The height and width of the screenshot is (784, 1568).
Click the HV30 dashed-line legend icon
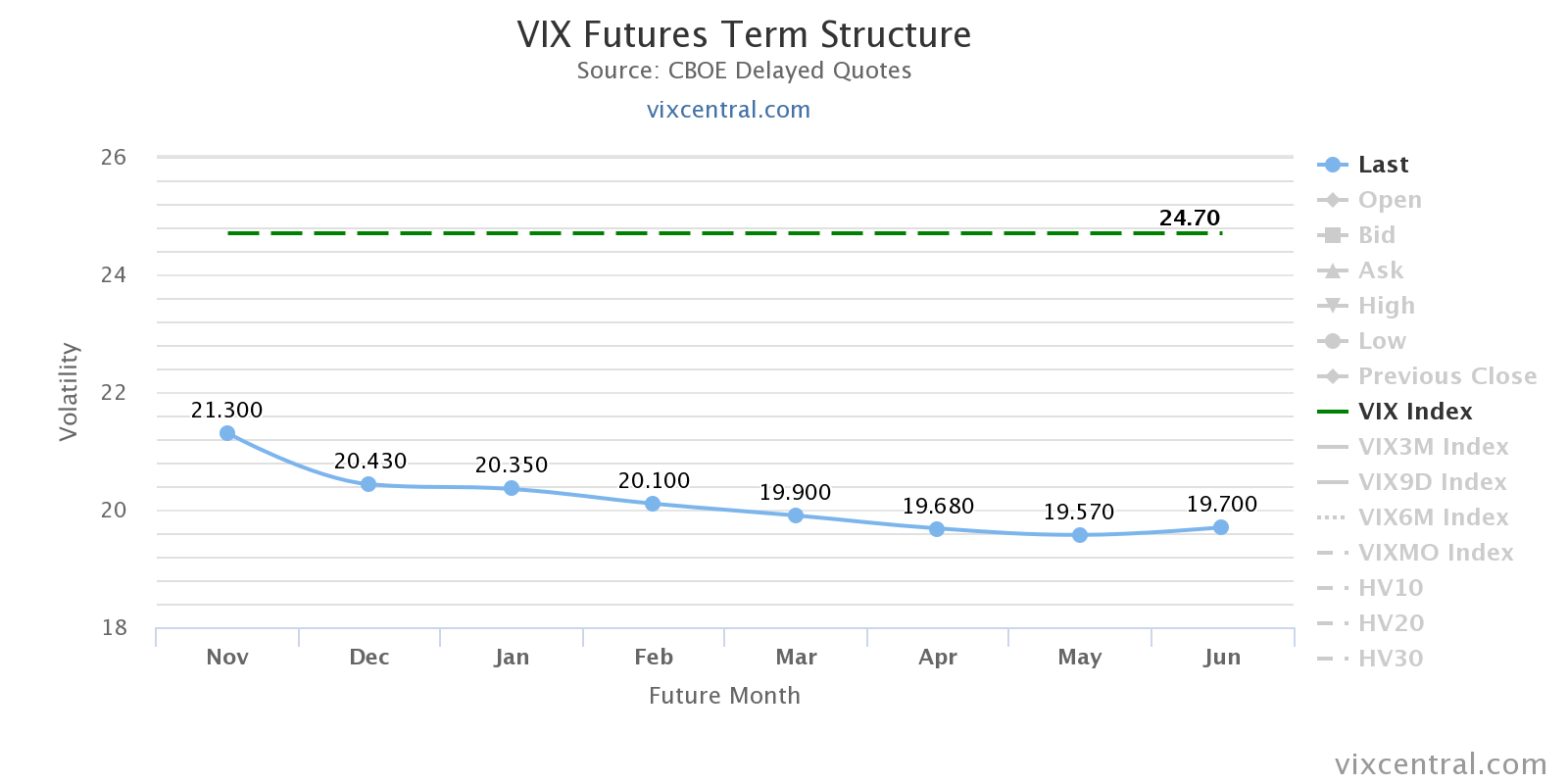click(x=1332, y=659)
